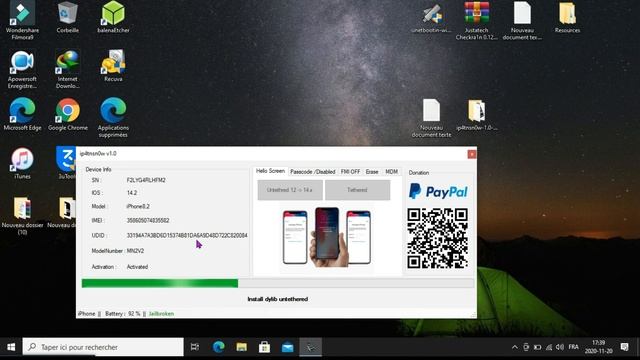Launch balenaEtcher from the desktop
This screenshot has height=360, width=640.
(113, 17)
